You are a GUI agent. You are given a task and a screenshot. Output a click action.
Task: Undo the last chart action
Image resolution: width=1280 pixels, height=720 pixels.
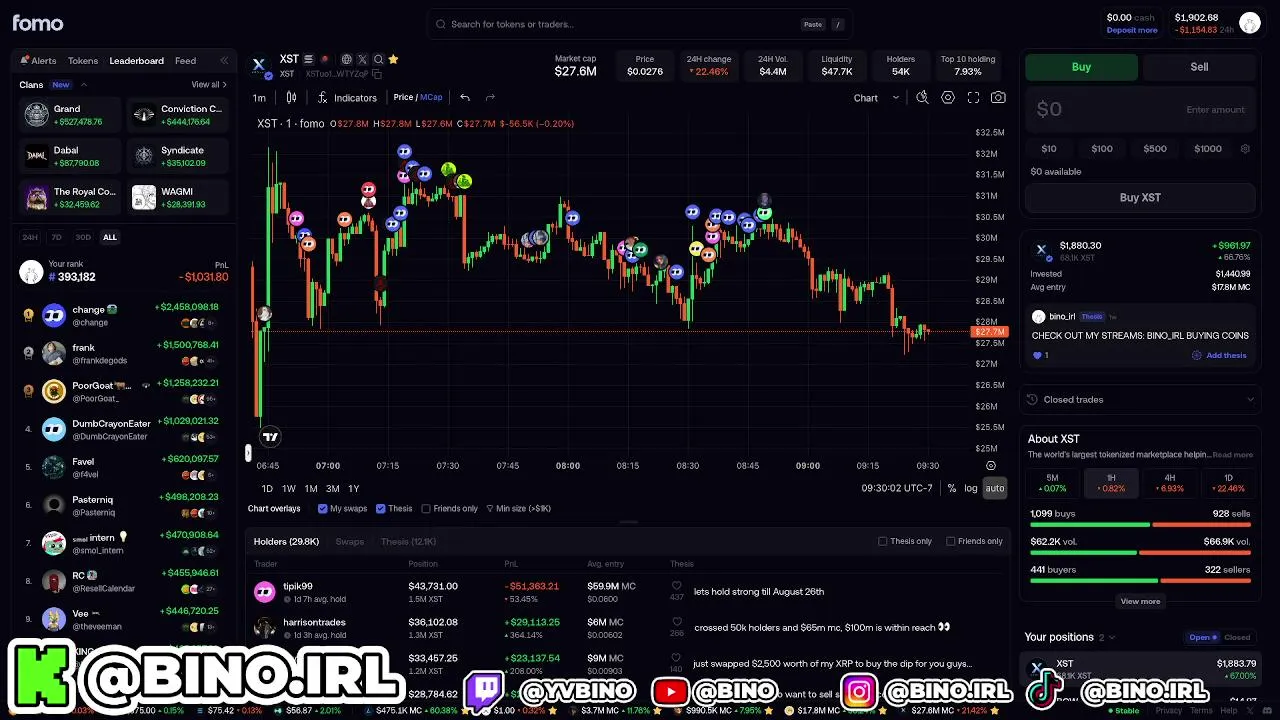click(465, 97)
